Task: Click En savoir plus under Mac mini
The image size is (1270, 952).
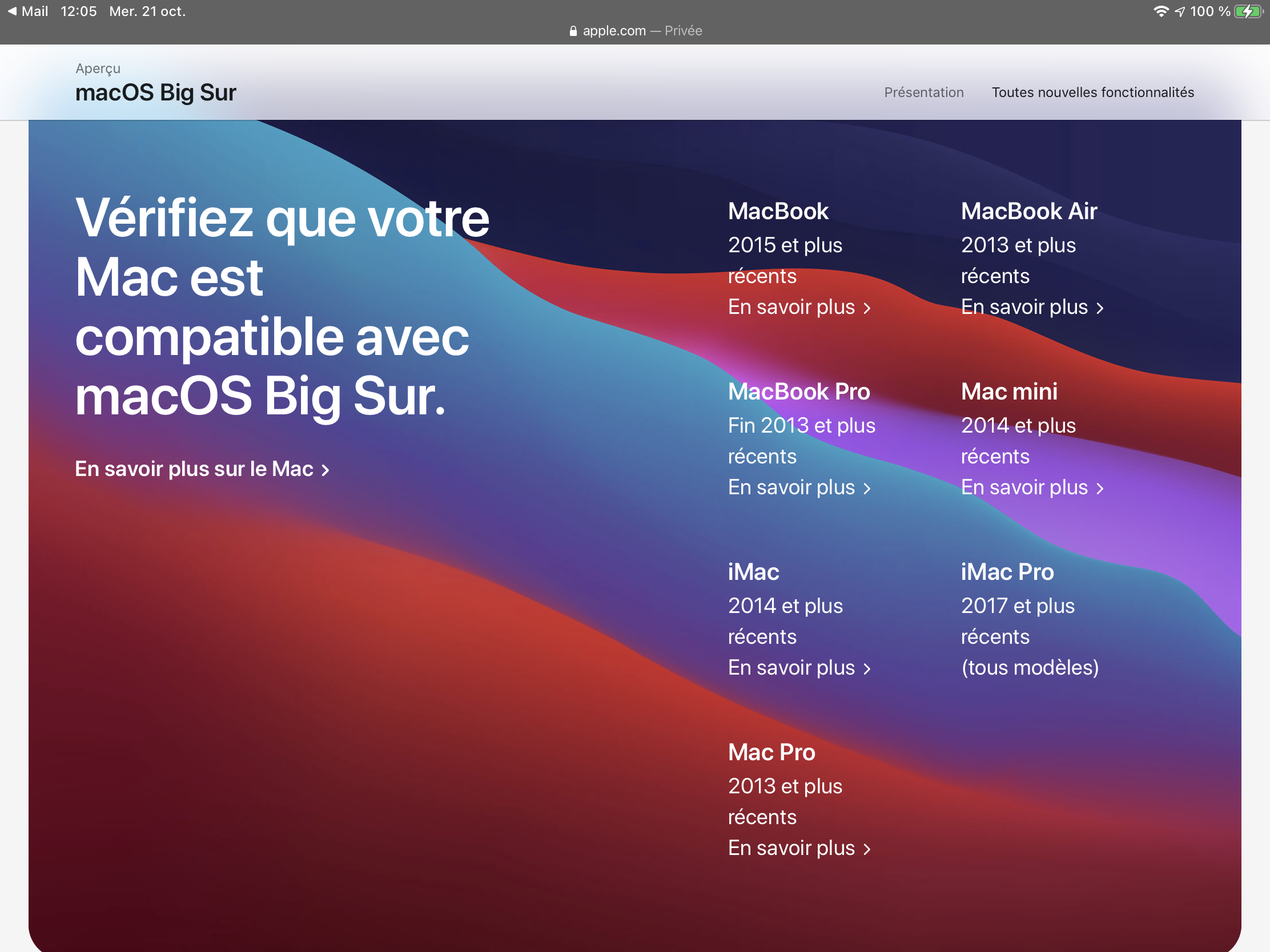Action: click(x=1024, y=487)
